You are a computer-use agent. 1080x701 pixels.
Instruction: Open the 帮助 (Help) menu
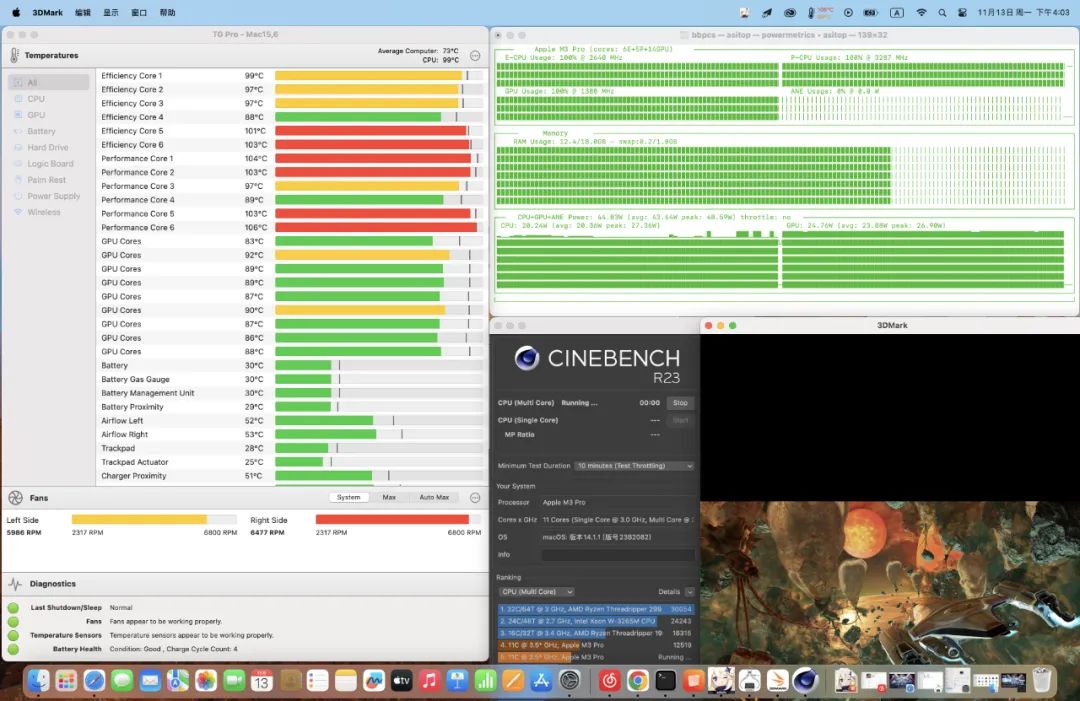[167, 13]
